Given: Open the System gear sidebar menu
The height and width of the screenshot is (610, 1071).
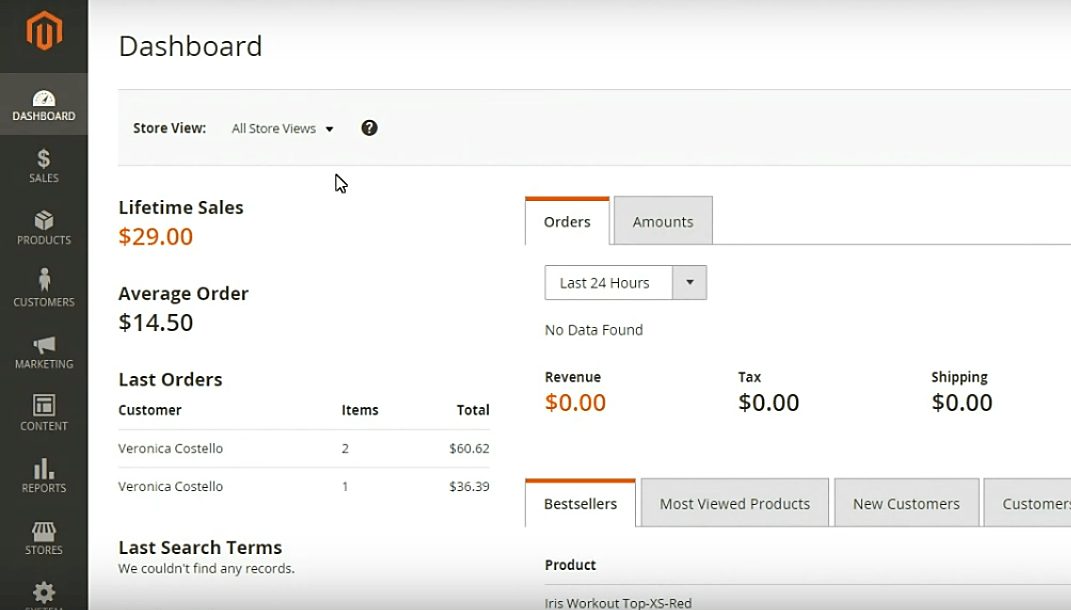Looking at the screenshot, I should click(x=44, y=593).
